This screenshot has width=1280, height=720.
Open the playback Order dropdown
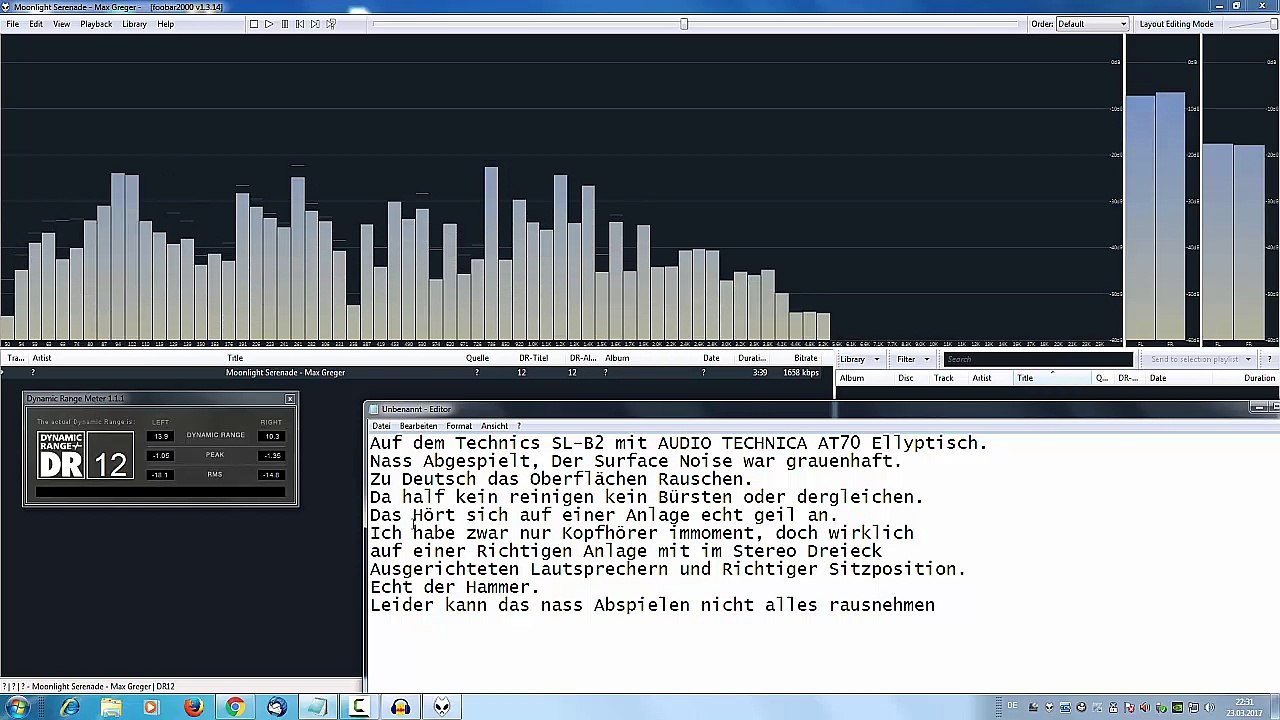click(1093, 24)
